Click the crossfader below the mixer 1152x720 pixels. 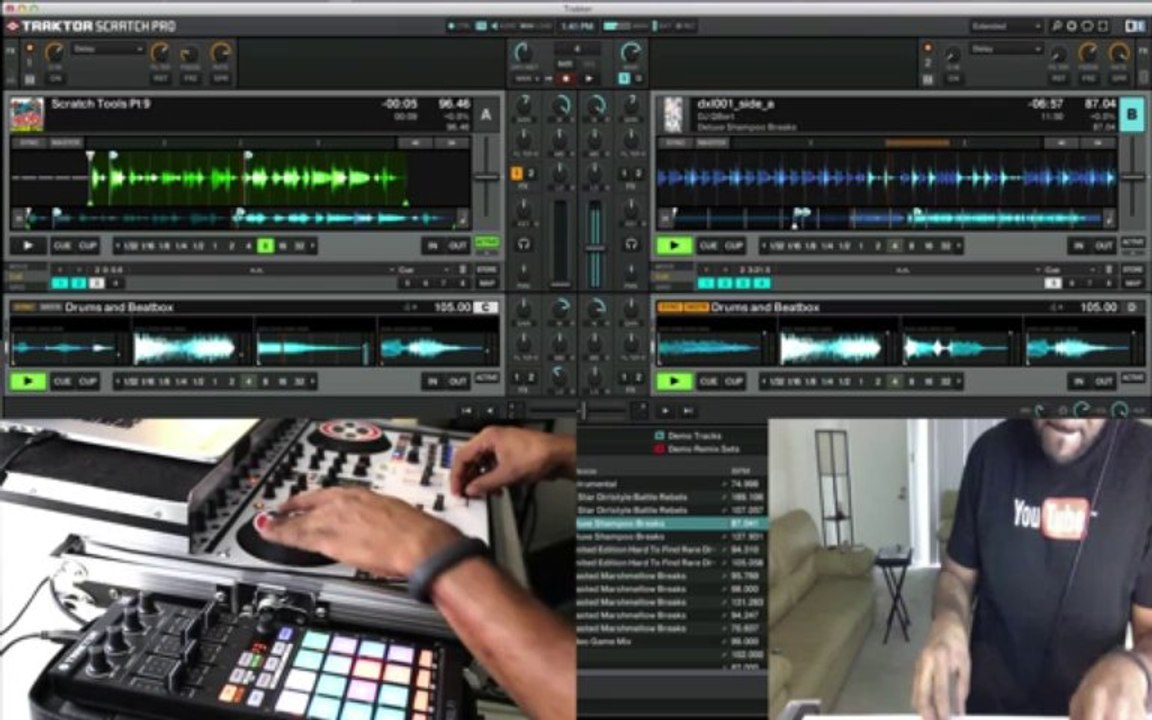[583, 410]
